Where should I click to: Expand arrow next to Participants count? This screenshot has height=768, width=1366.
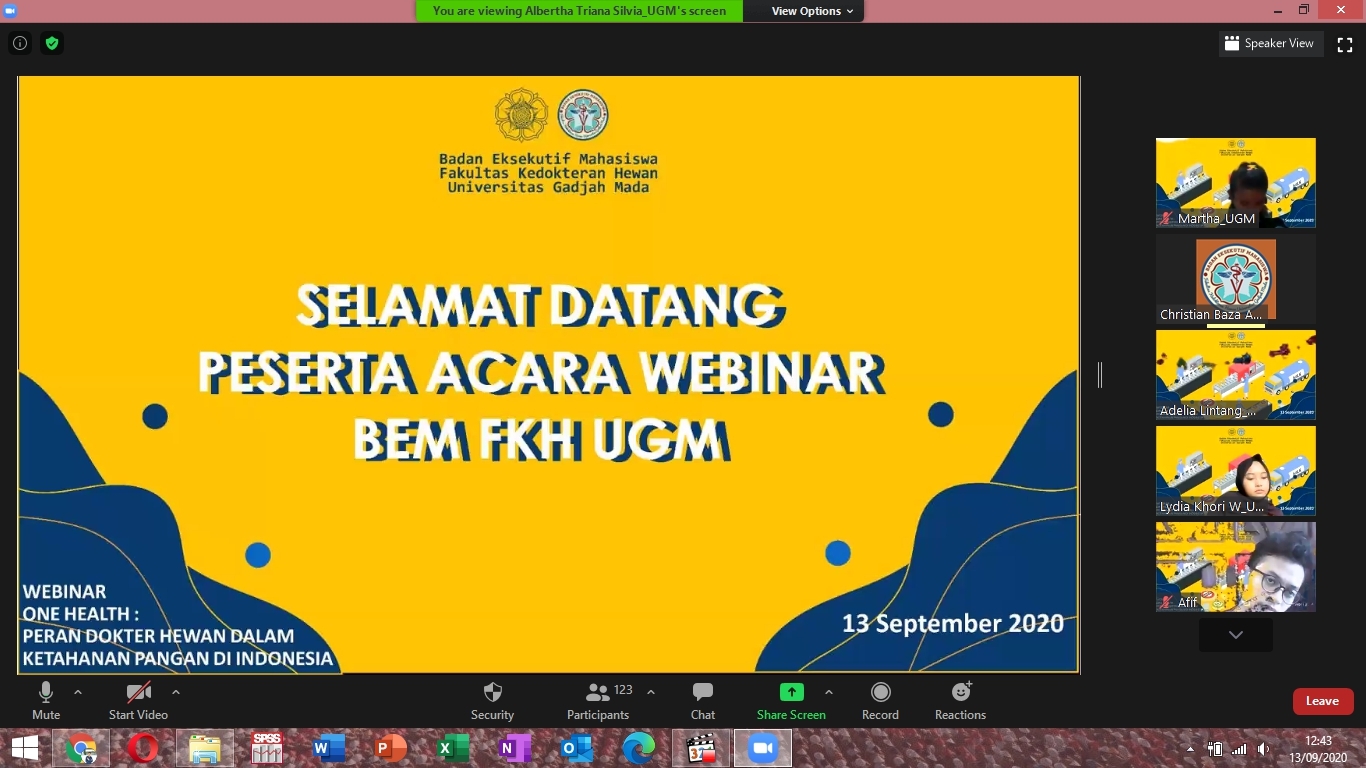pos(651,692)
